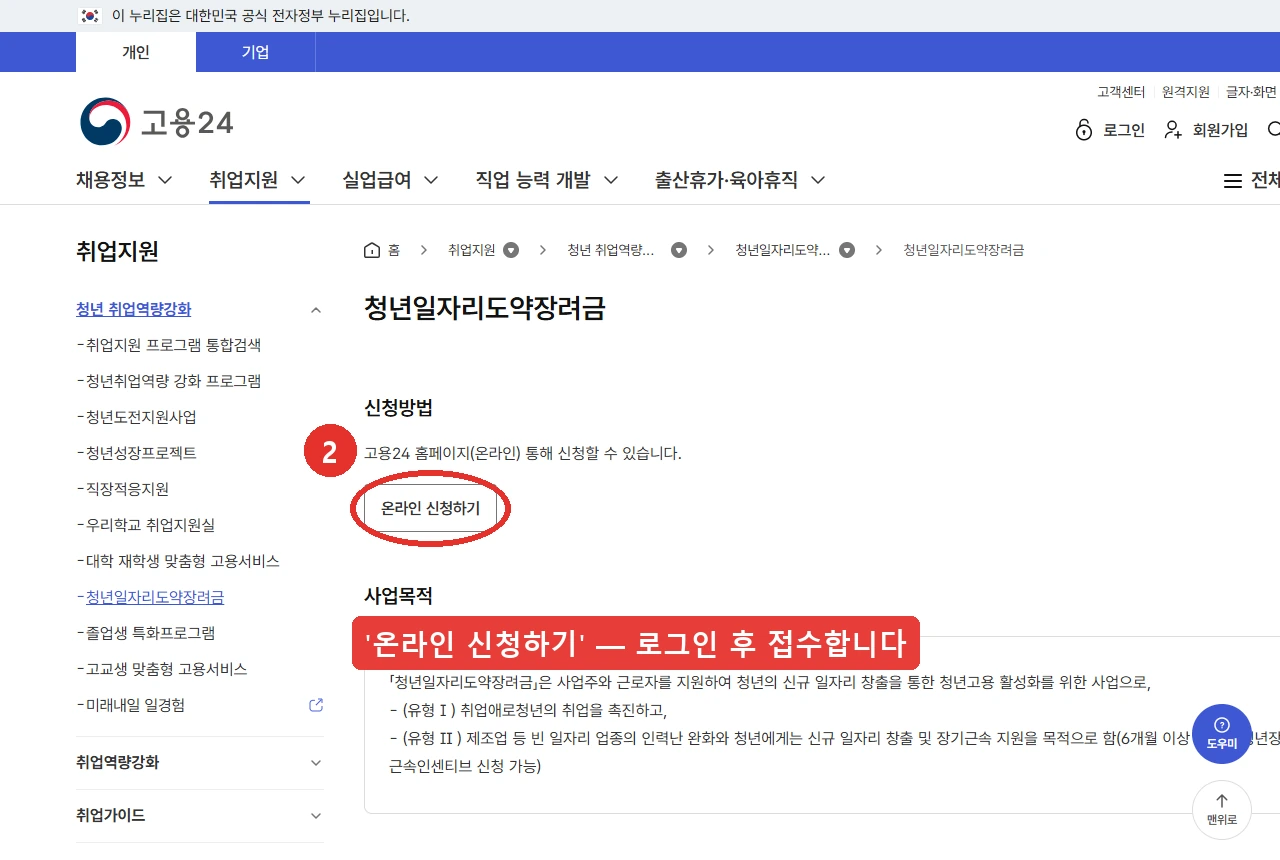Switch to the 기업 tab
Screen dimensions: 1280x860
click(x=255, y=52)
